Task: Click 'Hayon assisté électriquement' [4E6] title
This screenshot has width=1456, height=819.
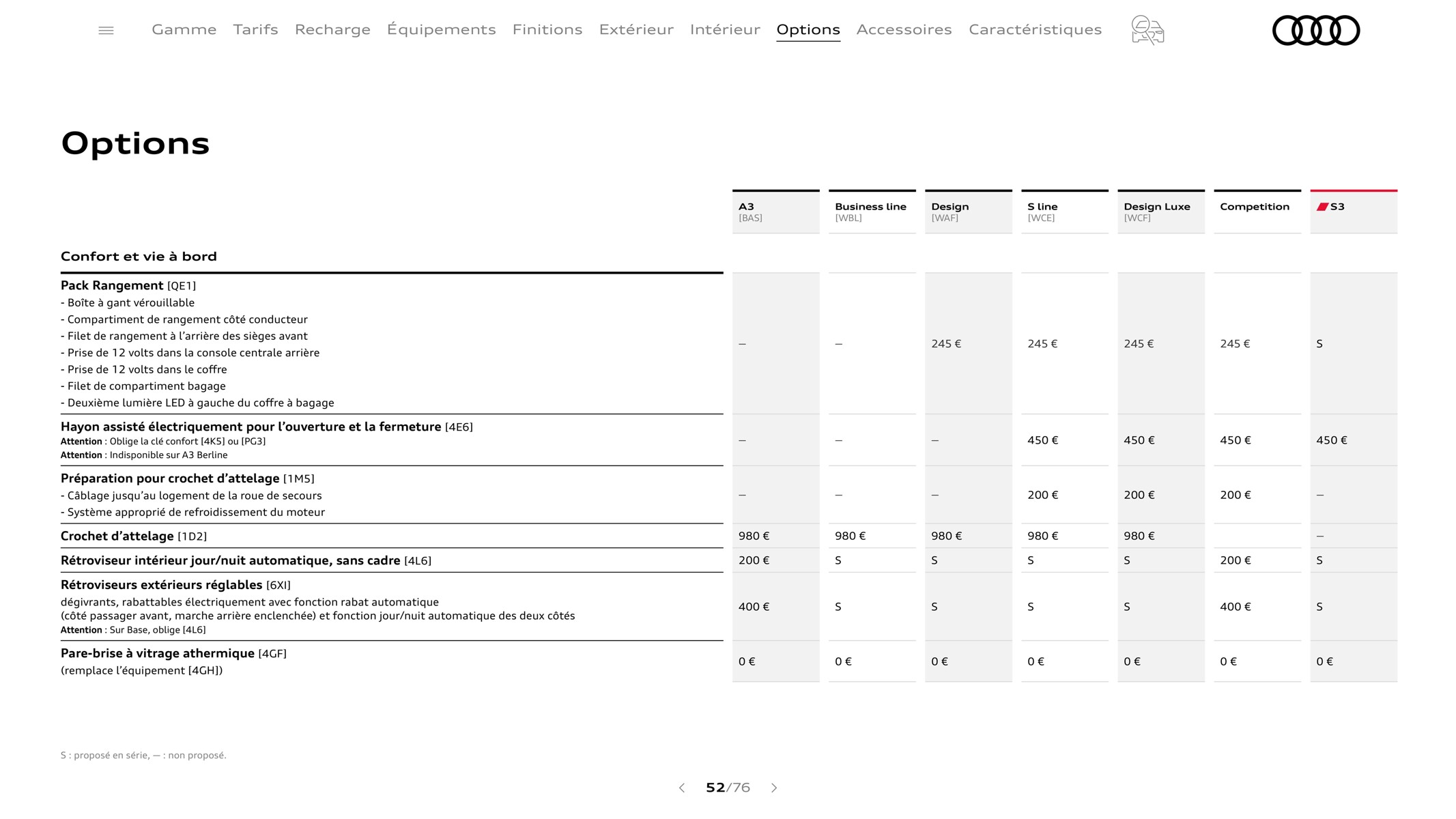Action: click(x=267, y=427)
